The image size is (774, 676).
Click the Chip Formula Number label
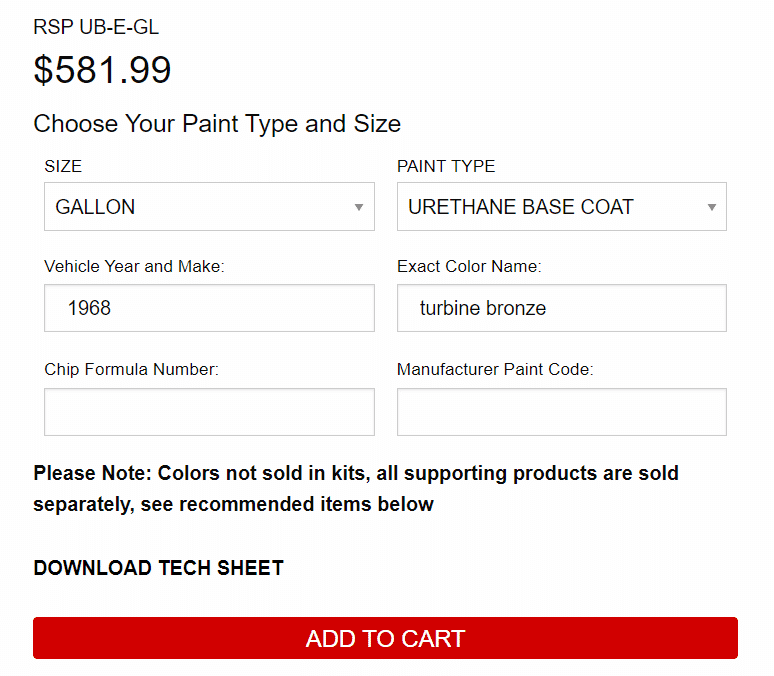pos(131,369)
